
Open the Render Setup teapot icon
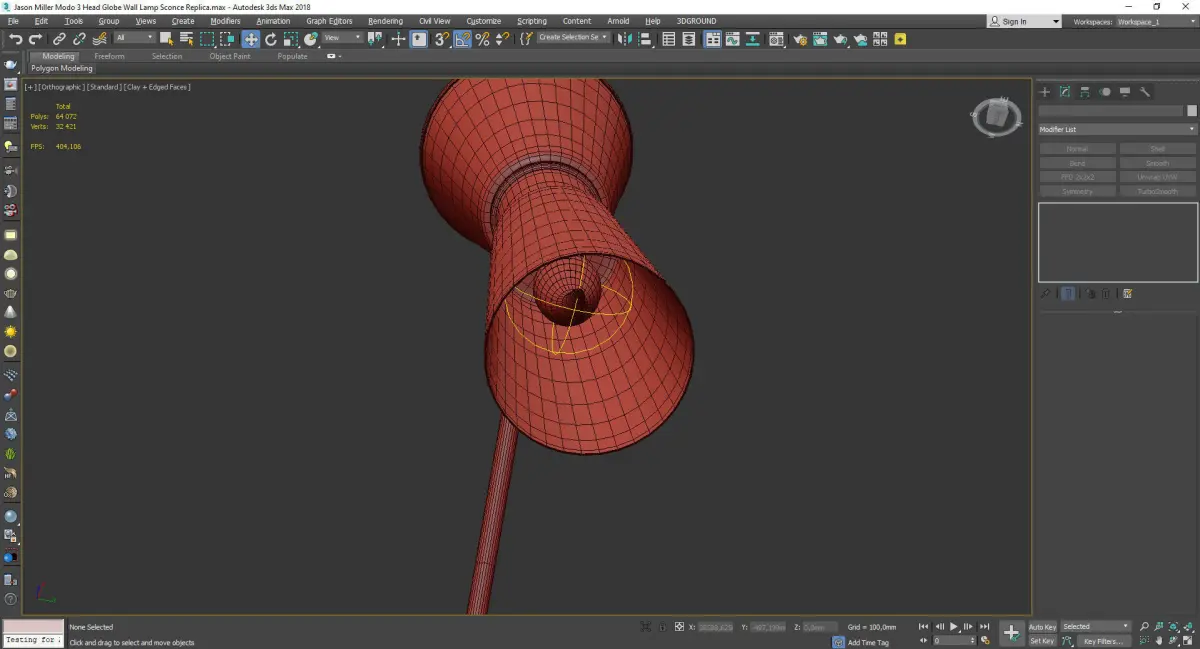pos(799,39)
